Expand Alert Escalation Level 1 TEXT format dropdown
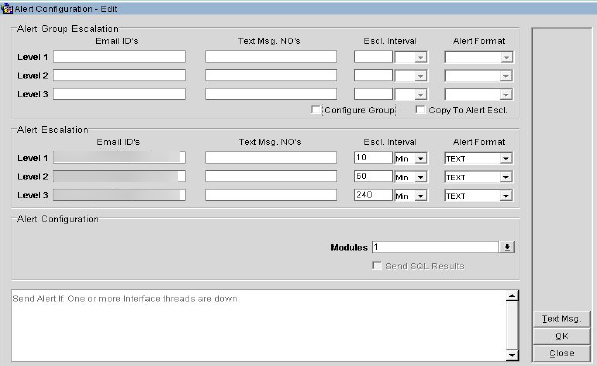The image size is (597, 366). click(506, 158)
